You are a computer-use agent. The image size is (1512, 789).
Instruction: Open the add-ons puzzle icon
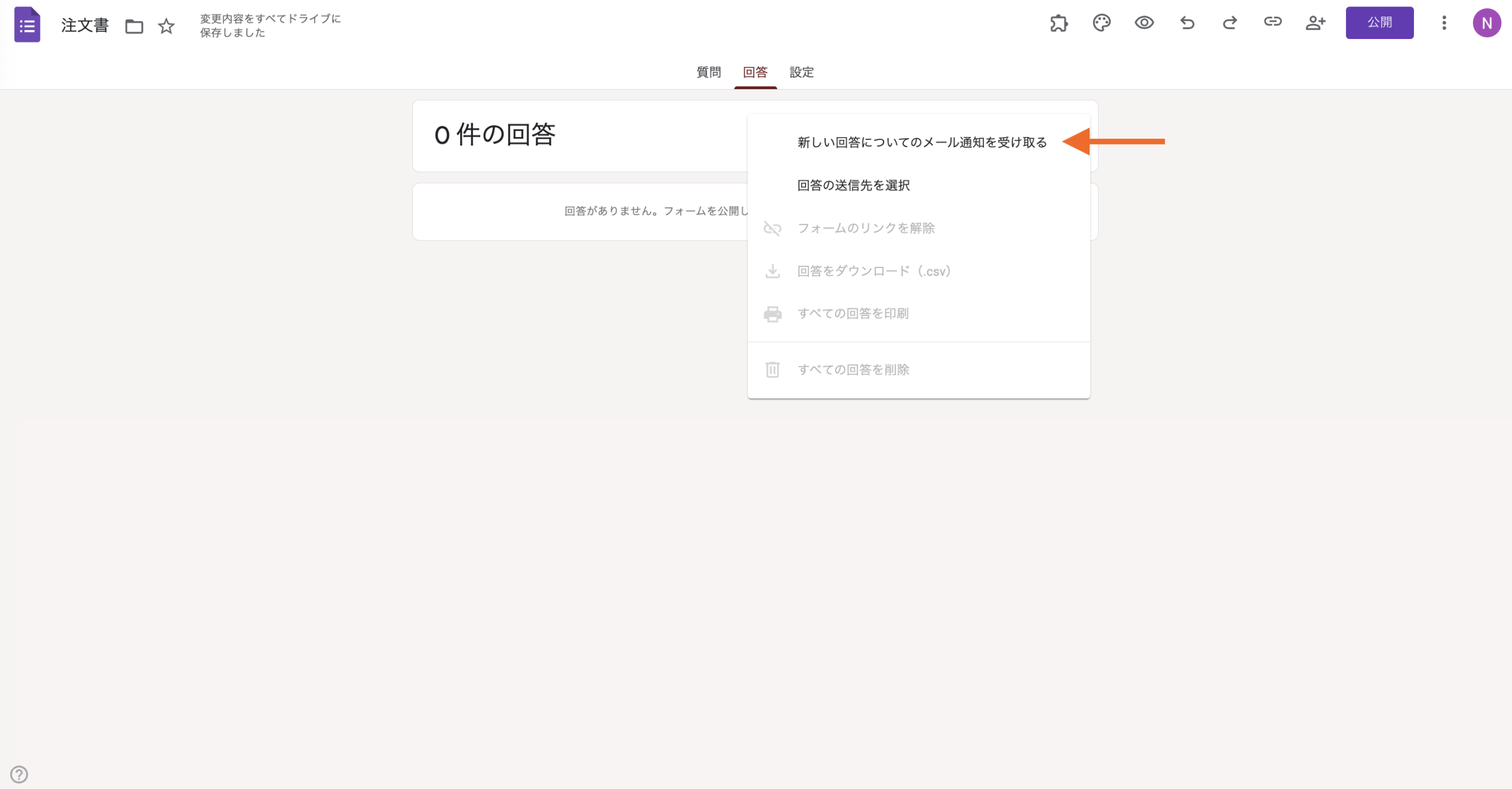pos(1059,23)
